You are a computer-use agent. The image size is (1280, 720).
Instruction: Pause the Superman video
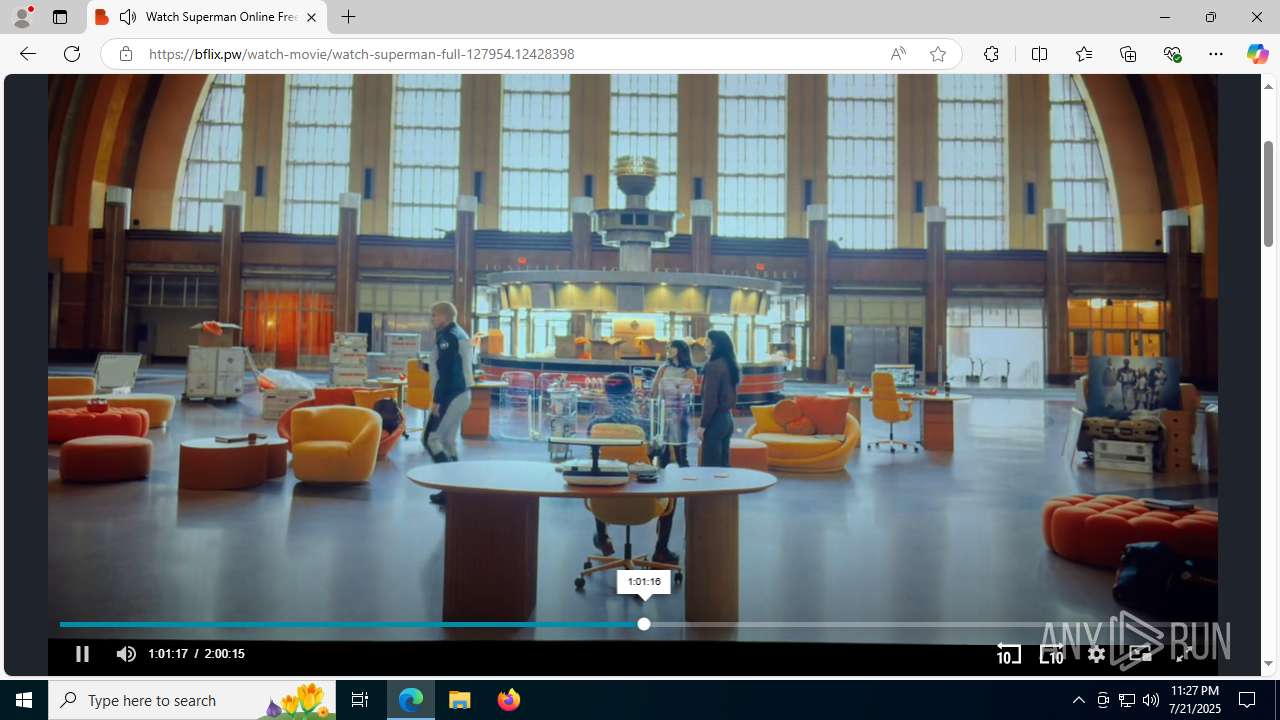[82, 654]
